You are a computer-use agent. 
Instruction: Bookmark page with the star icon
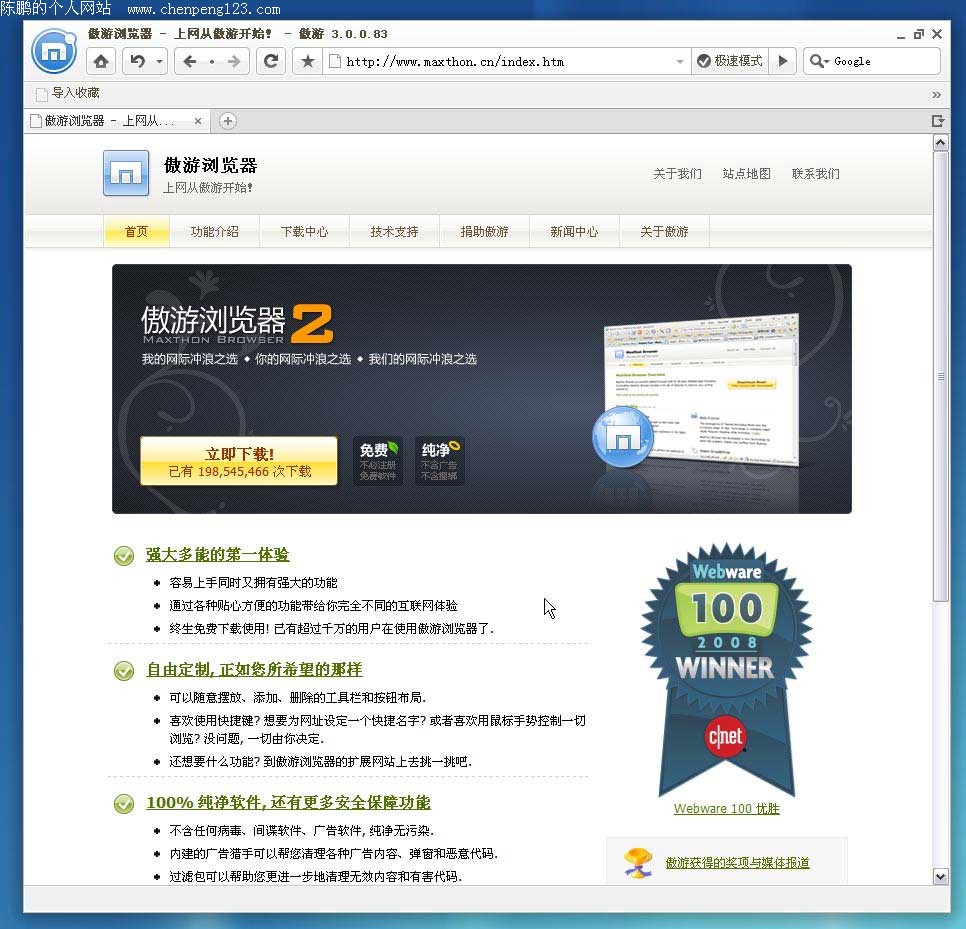(x=308, y=61)
